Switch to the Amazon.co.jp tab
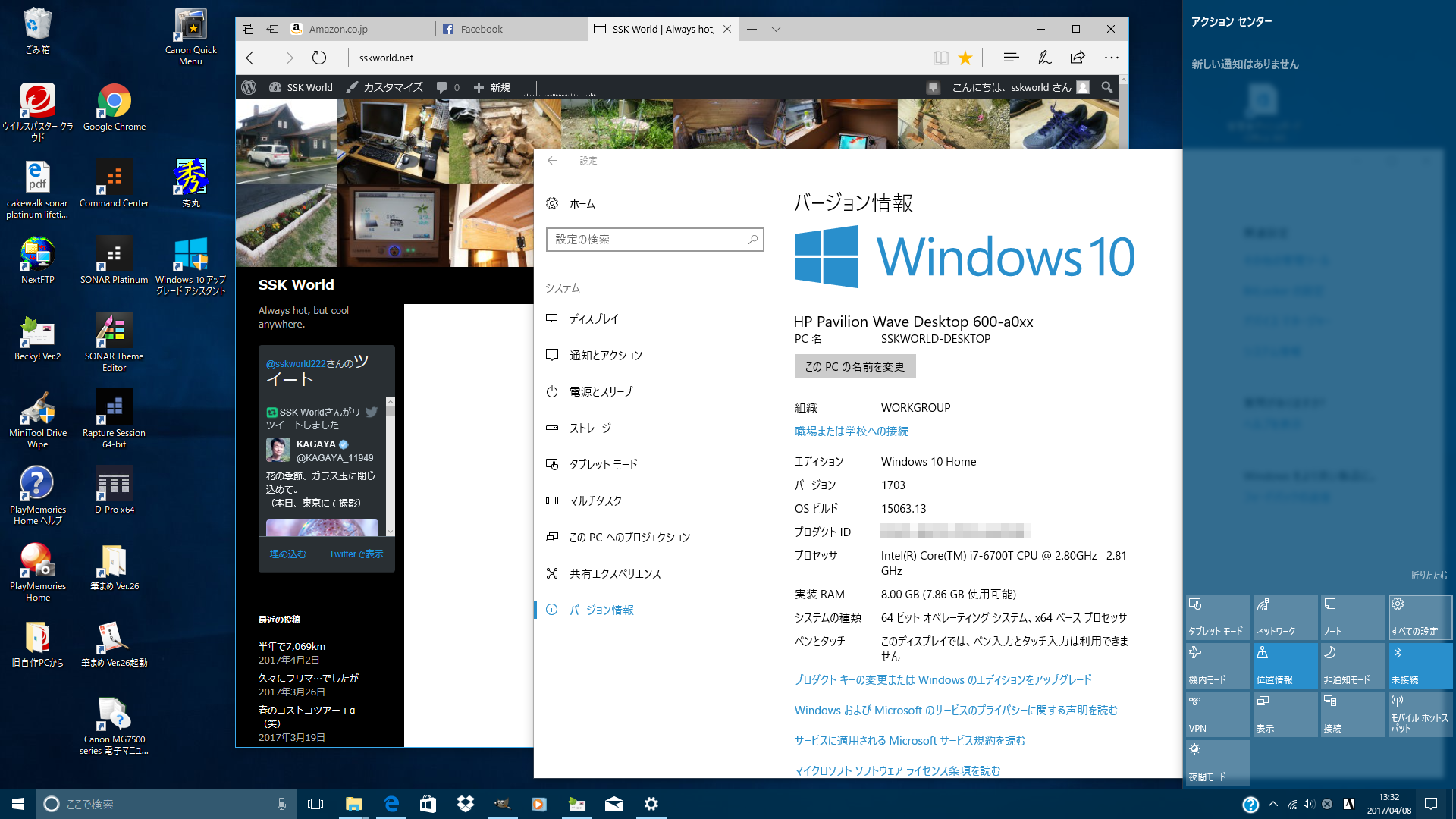Image resolution: width=1456 pixels, height=819 pixels. (361, 29)
